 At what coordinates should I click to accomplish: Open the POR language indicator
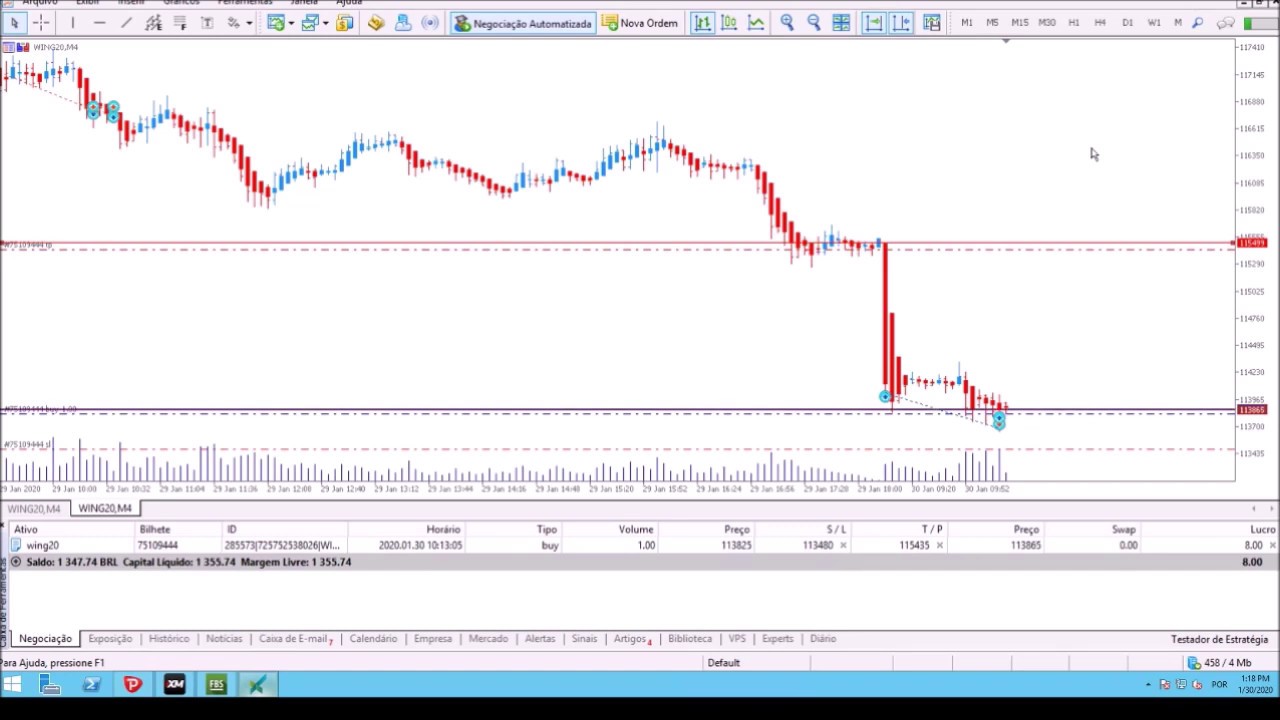(1219, 685)
